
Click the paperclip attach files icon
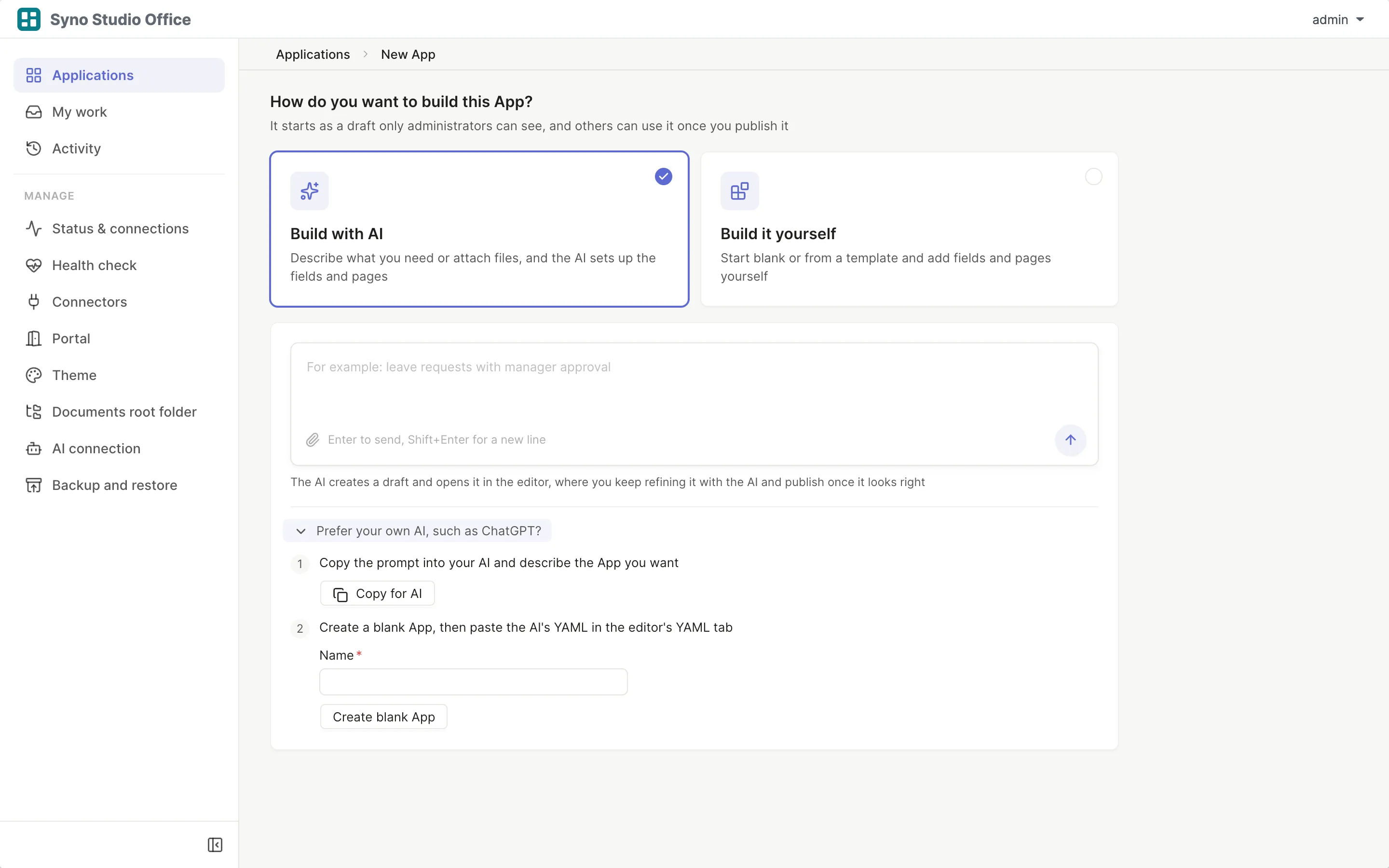pos(312,440)
